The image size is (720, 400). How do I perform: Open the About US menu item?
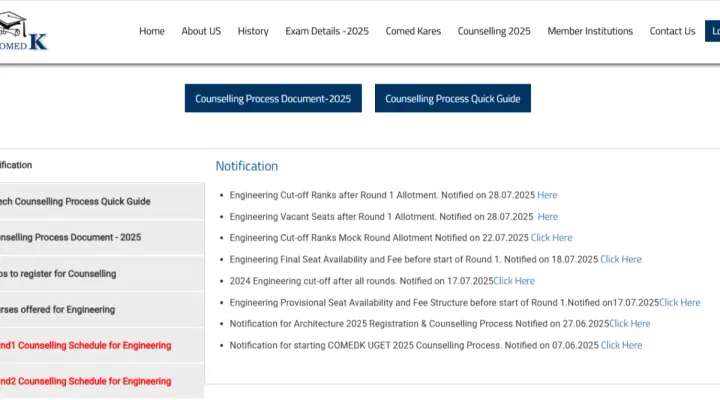201,31
